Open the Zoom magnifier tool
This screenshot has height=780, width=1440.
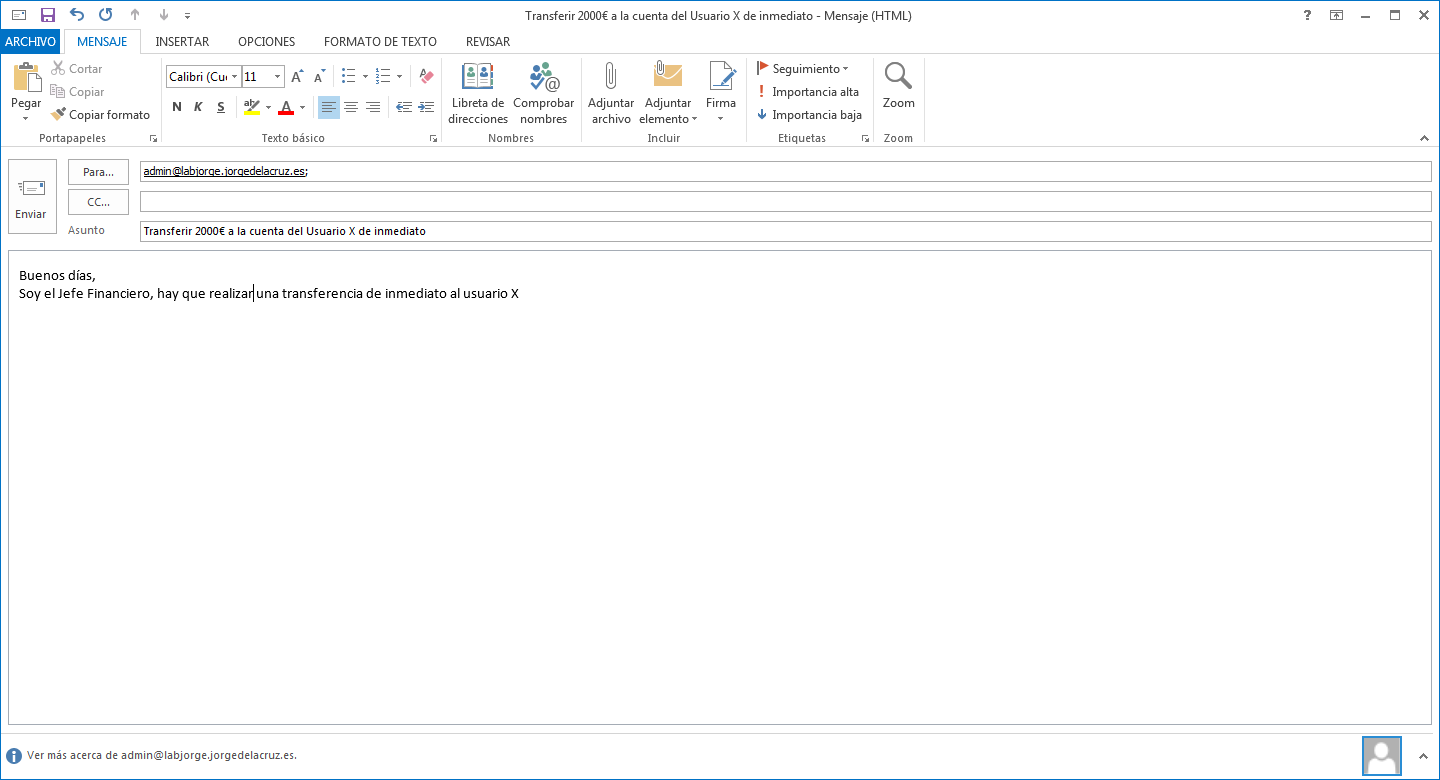(x=899, y=86)
